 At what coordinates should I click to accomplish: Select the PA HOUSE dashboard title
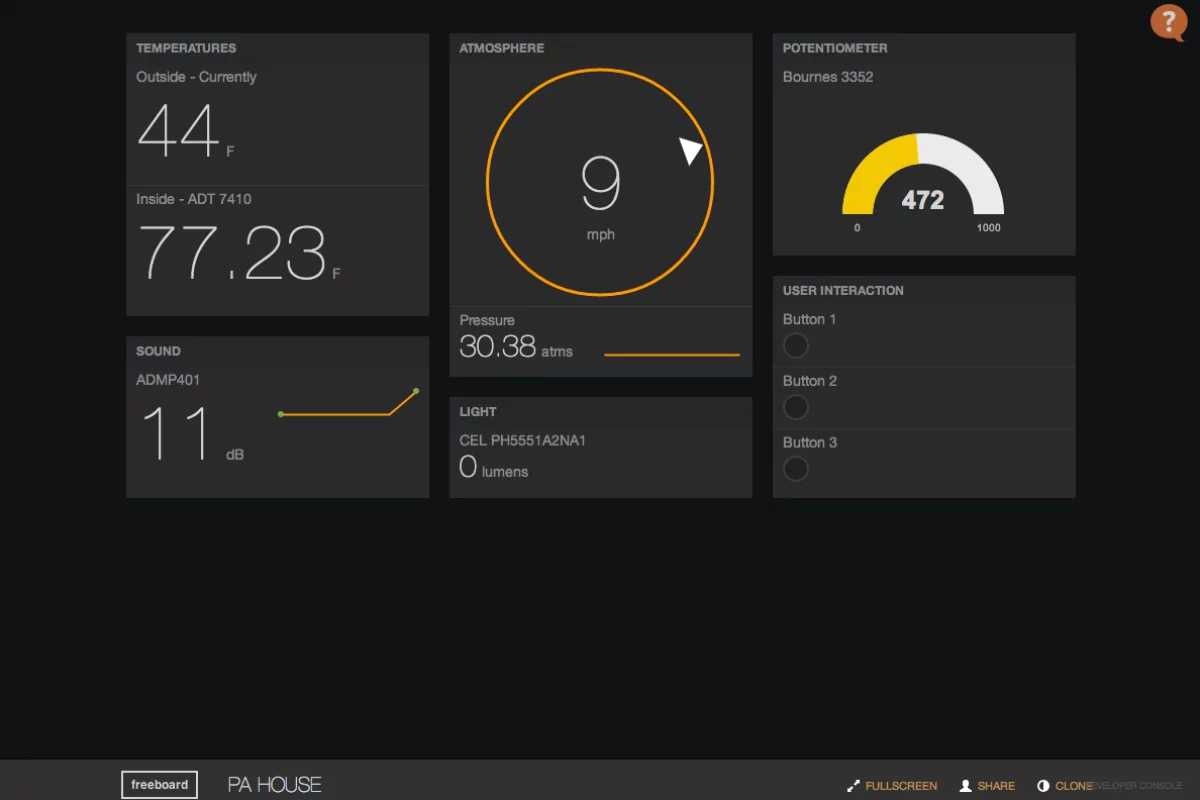point(274,785)
